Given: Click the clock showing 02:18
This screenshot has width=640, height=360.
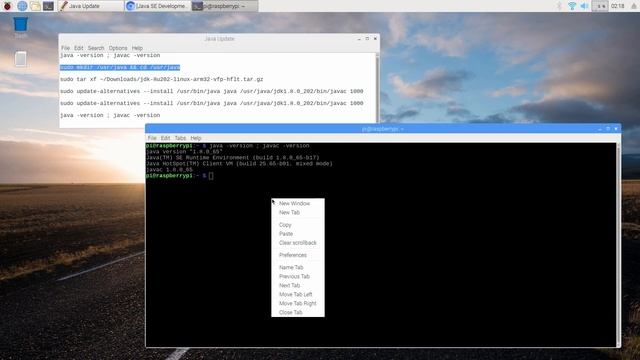Looking at the screenshot, I should click(x=618, y=6).
